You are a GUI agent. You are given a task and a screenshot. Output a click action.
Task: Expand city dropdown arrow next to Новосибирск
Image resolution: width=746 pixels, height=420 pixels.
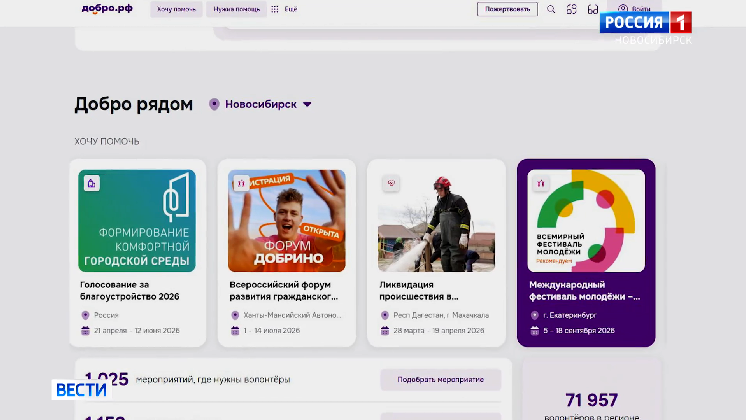click(307, 105)
